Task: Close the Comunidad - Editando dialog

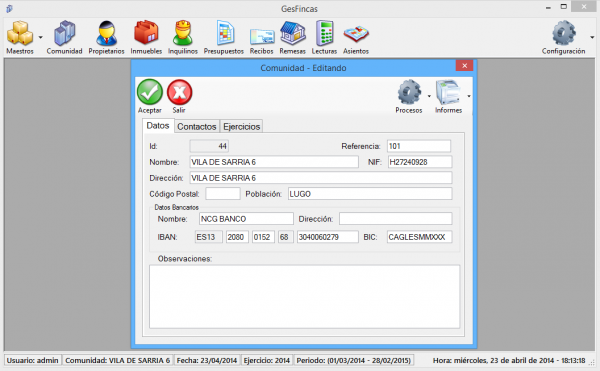Action: pyautogui.click(x=465, y=66)
